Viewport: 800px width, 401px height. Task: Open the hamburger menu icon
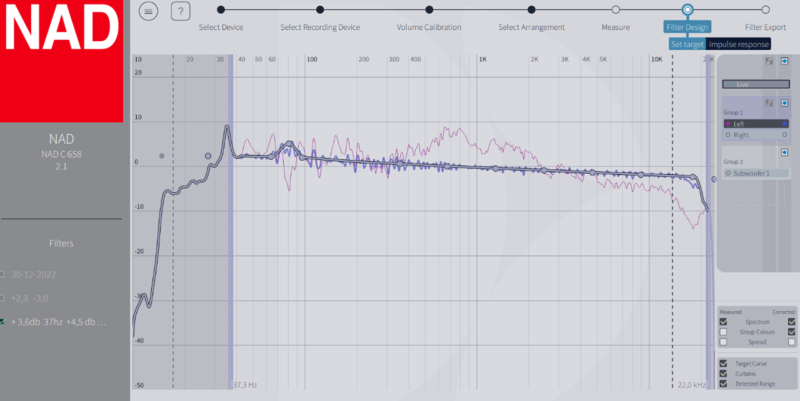click(148, 11)
